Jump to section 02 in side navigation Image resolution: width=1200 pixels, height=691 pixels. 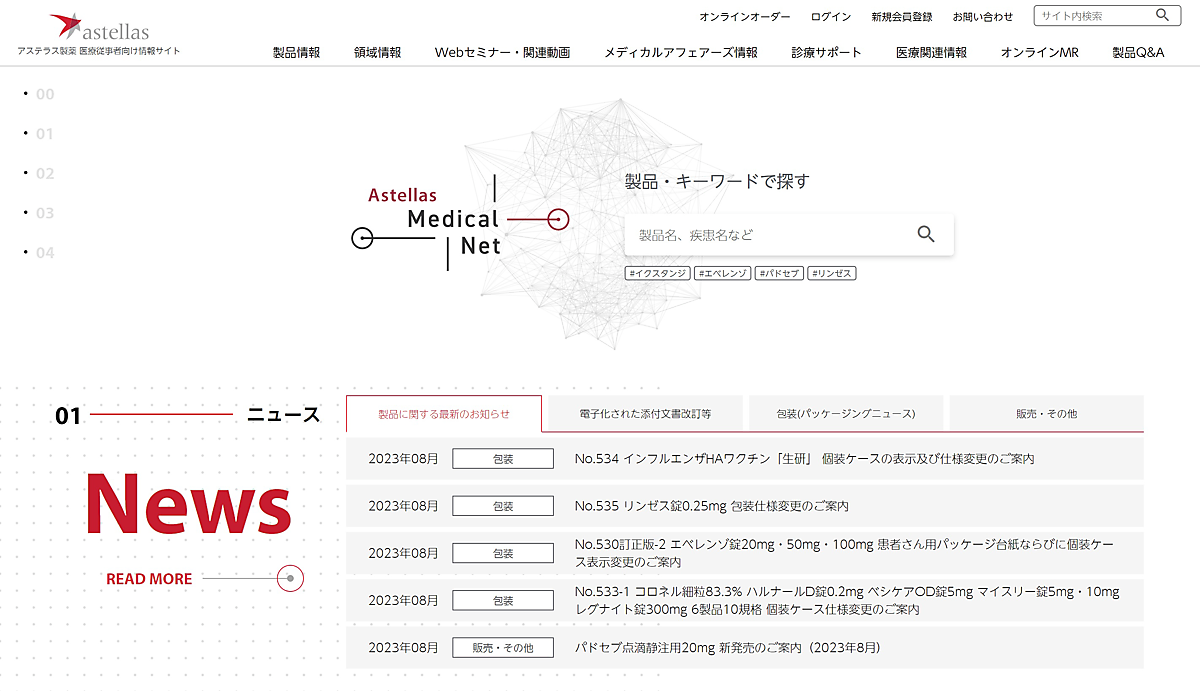point(44,174)
